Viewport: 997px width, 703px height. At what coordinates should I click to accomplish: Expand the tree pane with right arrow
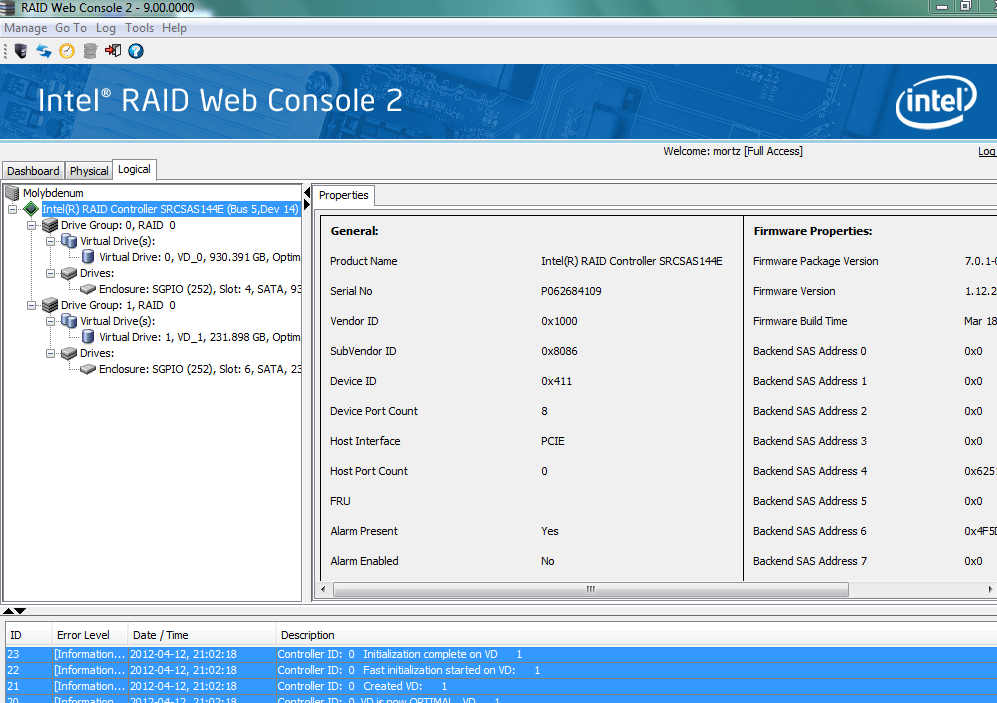[307, 204]
